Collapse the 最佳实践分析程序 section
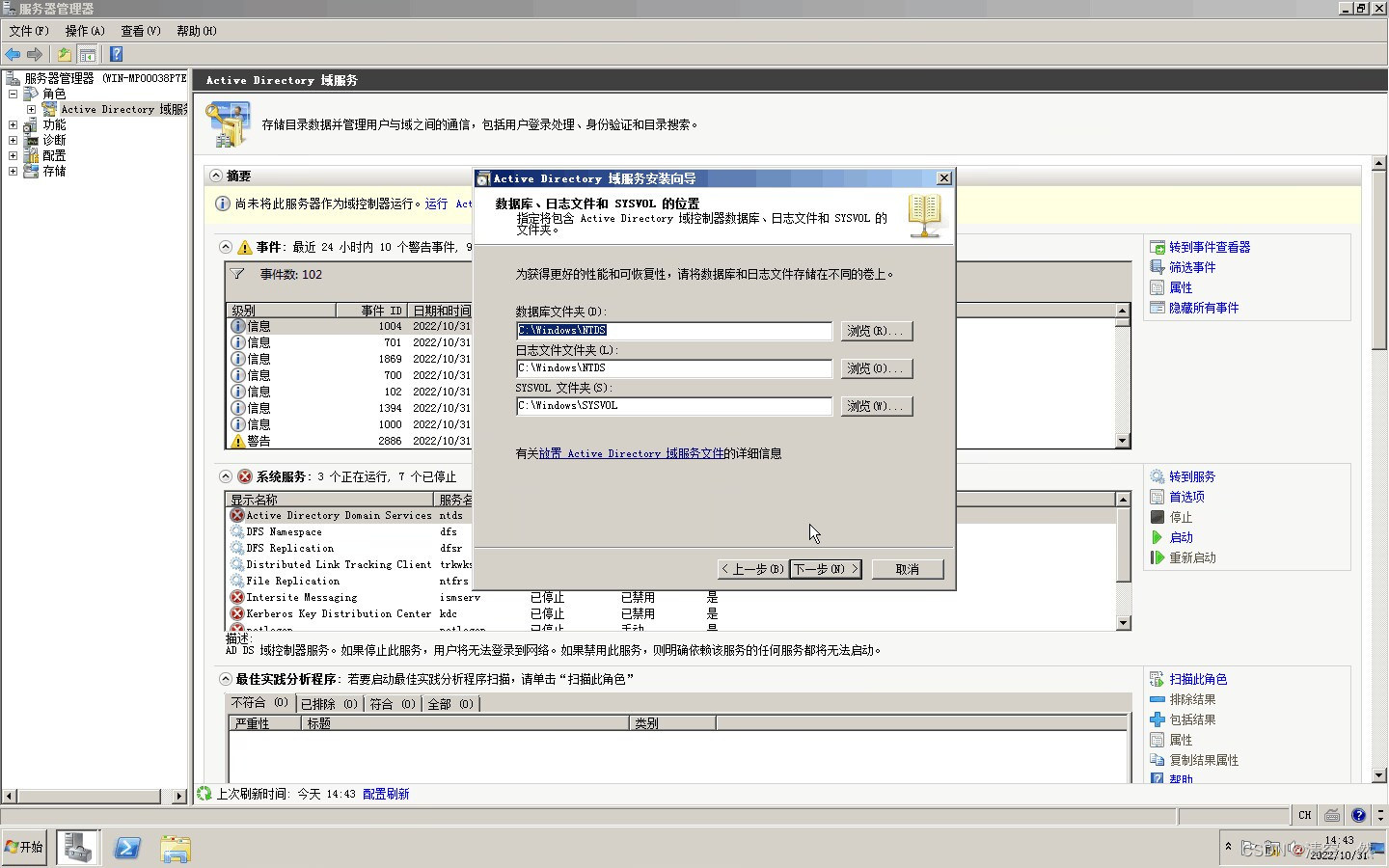This screenshot has height=868, width=1389. click(225, 679)
